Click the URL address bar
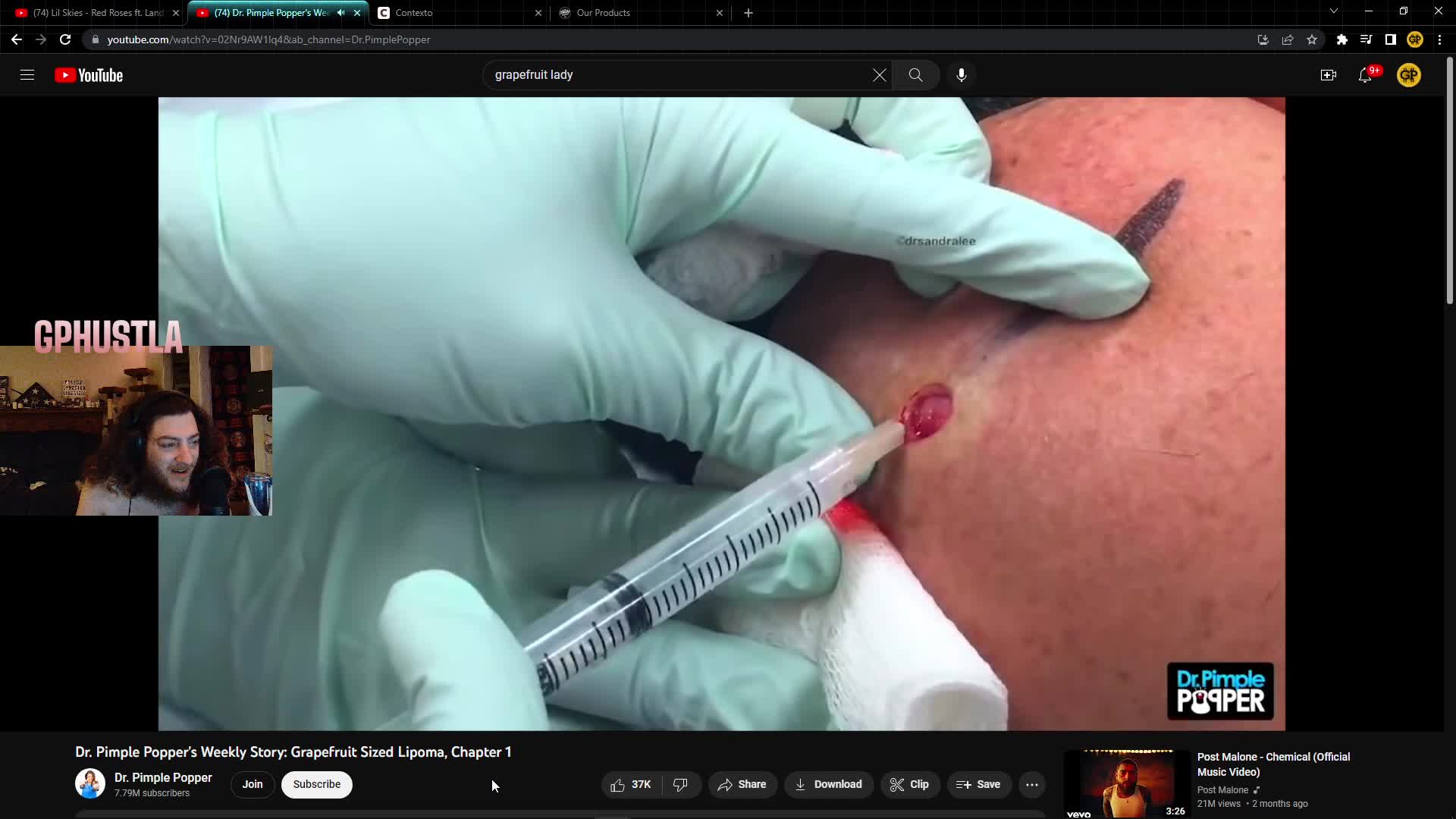 pos(667,39)
